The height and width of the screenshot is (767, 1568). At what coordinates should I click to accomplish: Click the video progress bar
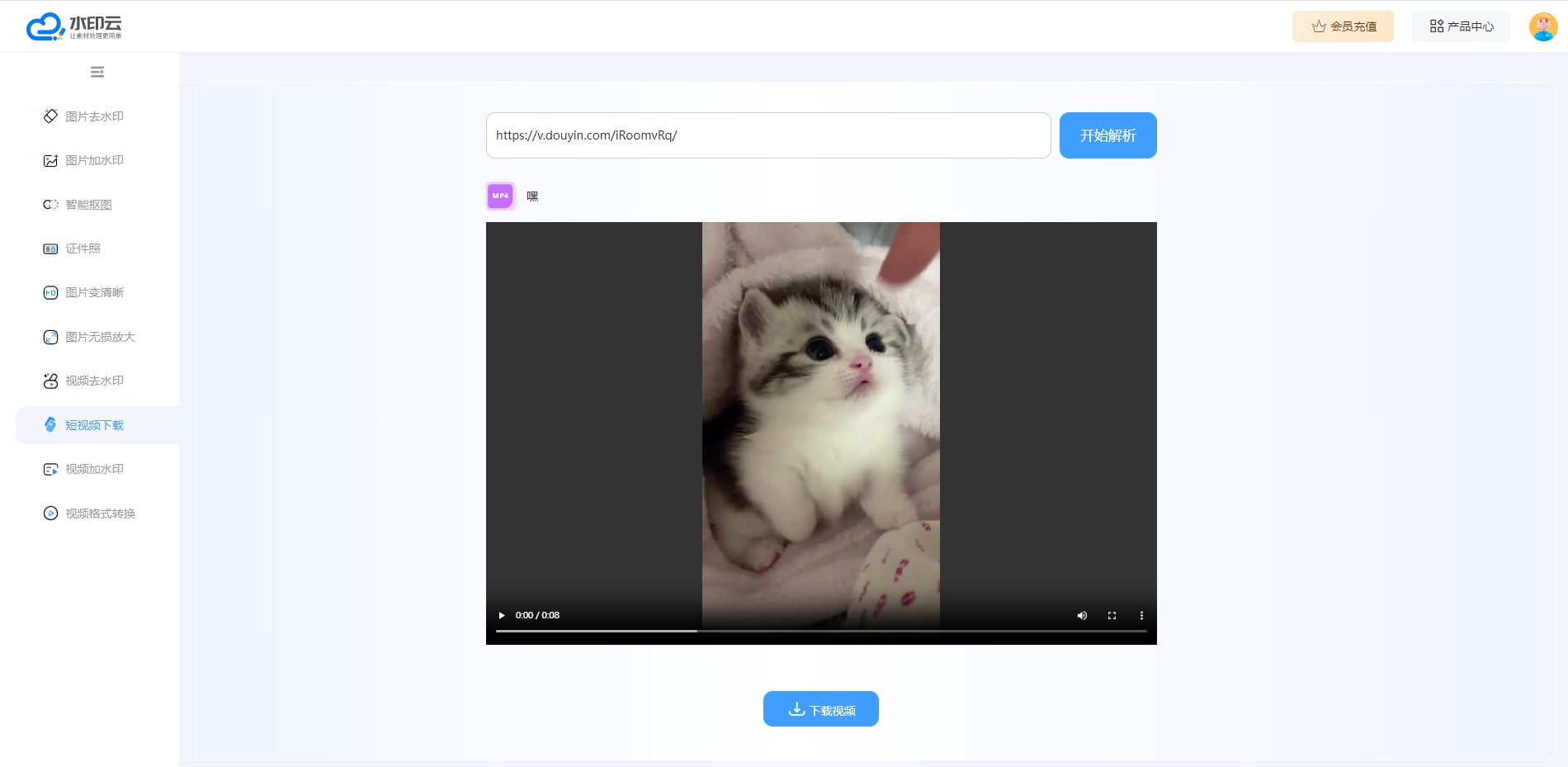pos(821,631)
